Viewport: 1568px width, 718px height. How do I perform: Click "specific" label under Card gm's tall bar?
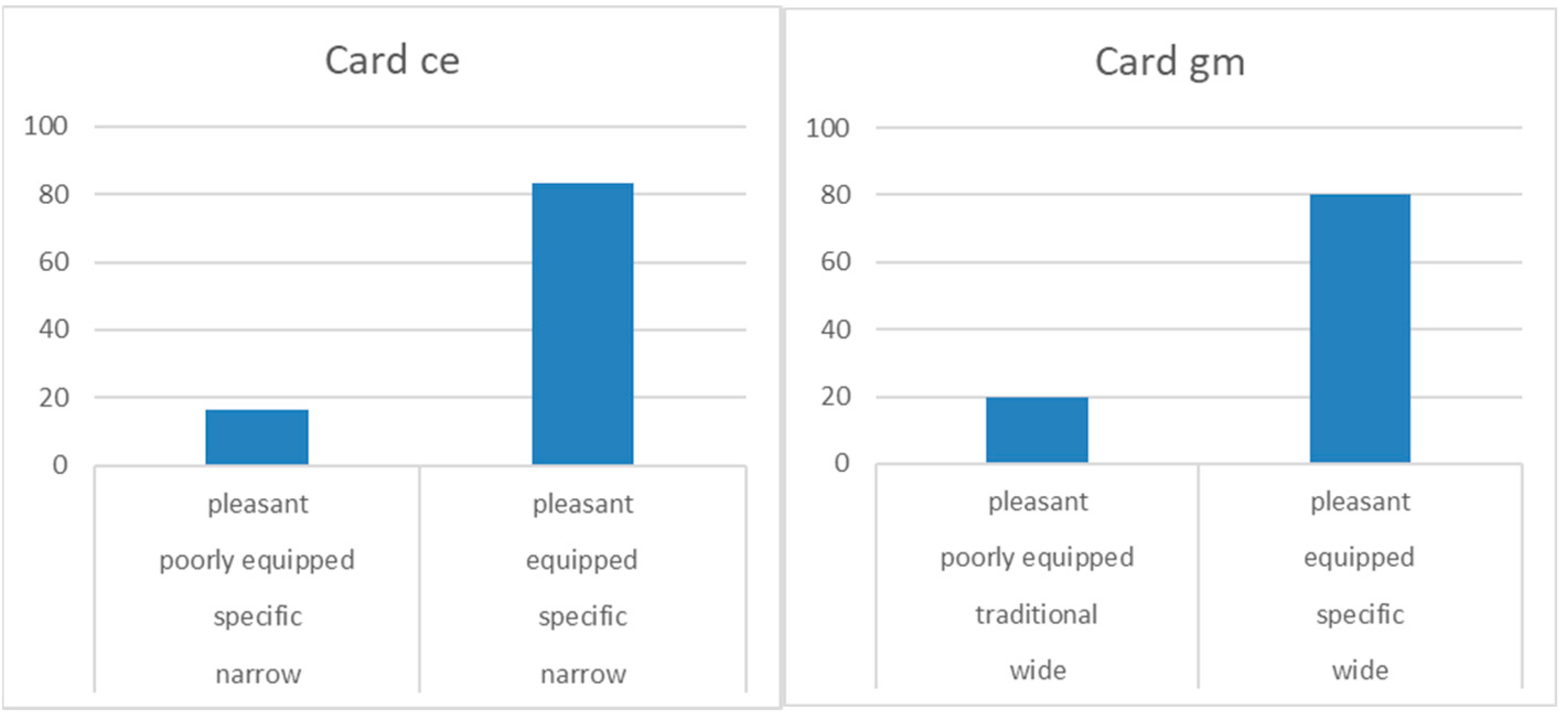pyautogui.click(x=1360, y=614)
